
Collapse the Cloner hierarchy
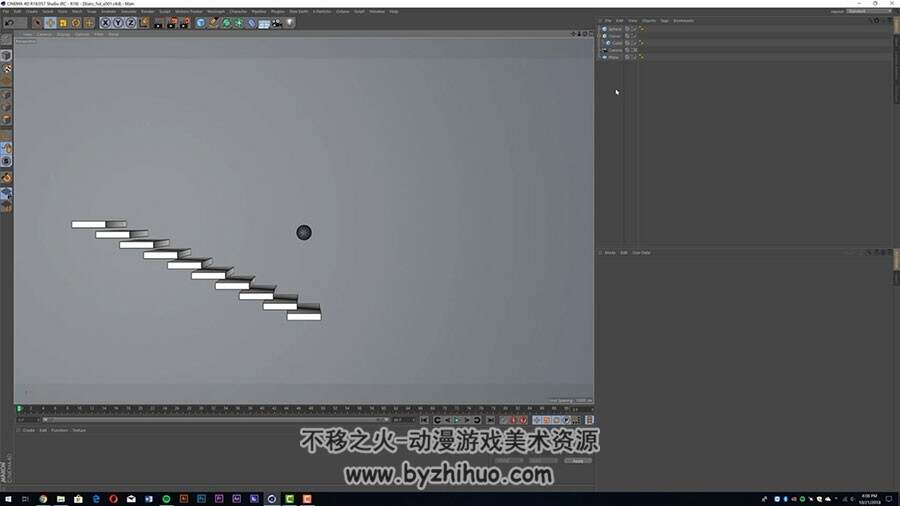[600, 36]
